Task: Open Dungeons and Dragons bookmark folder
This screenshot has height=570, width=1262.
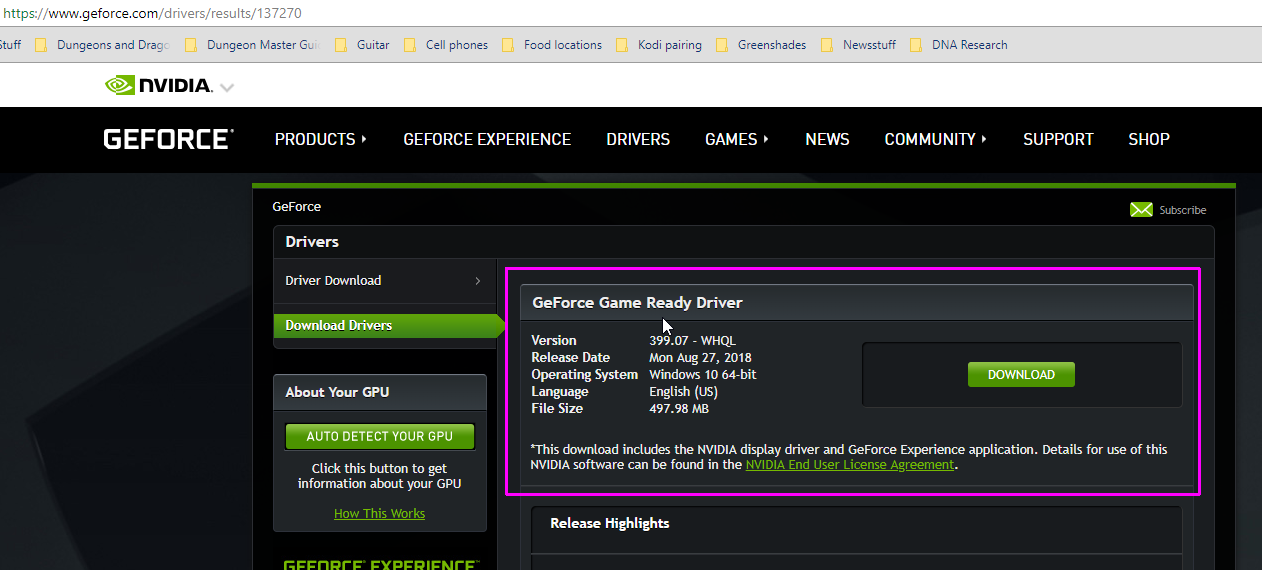Action: 103,45
